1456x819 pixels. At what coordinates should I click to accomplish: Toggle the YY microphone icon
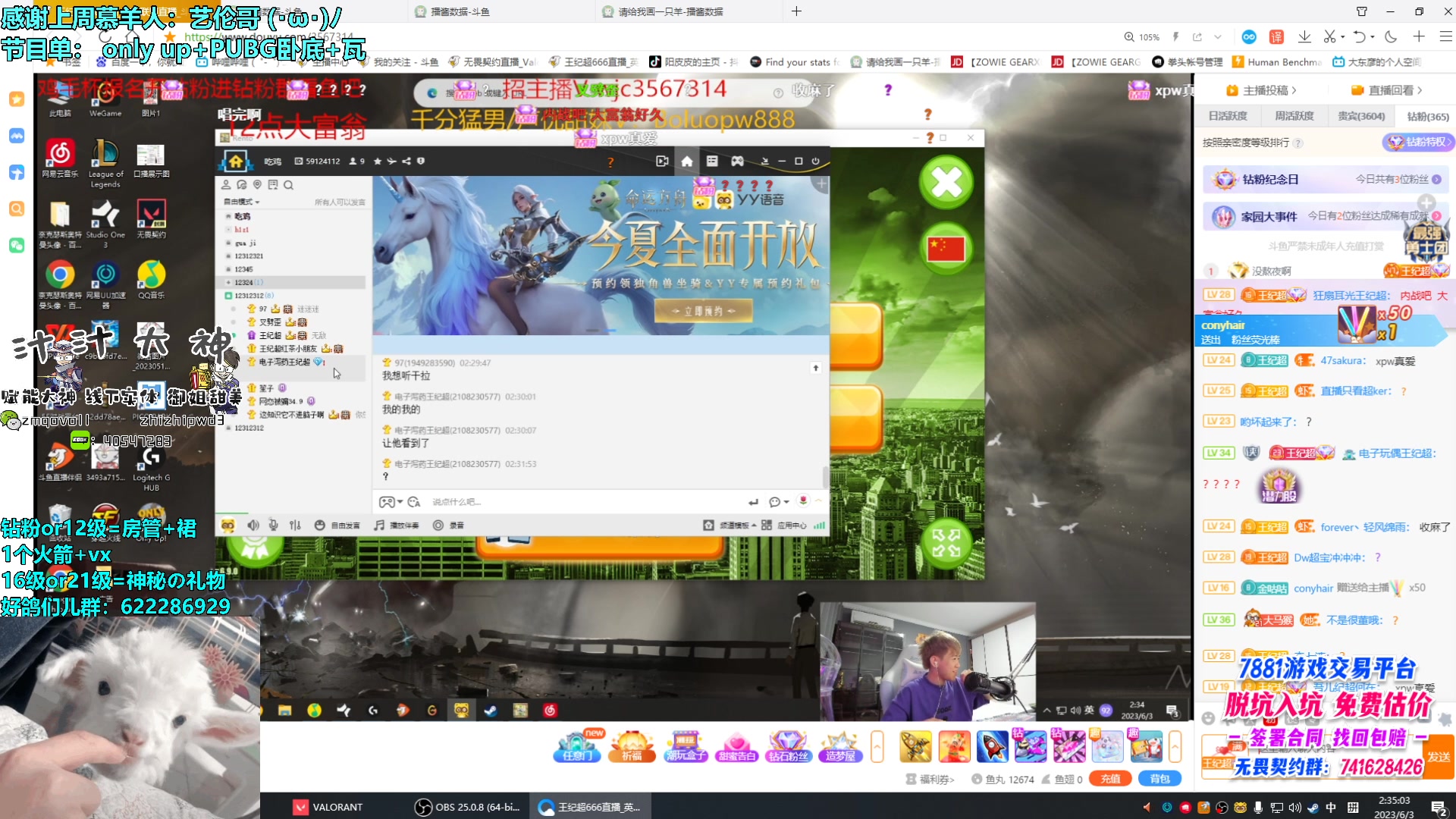click(274, 525)
